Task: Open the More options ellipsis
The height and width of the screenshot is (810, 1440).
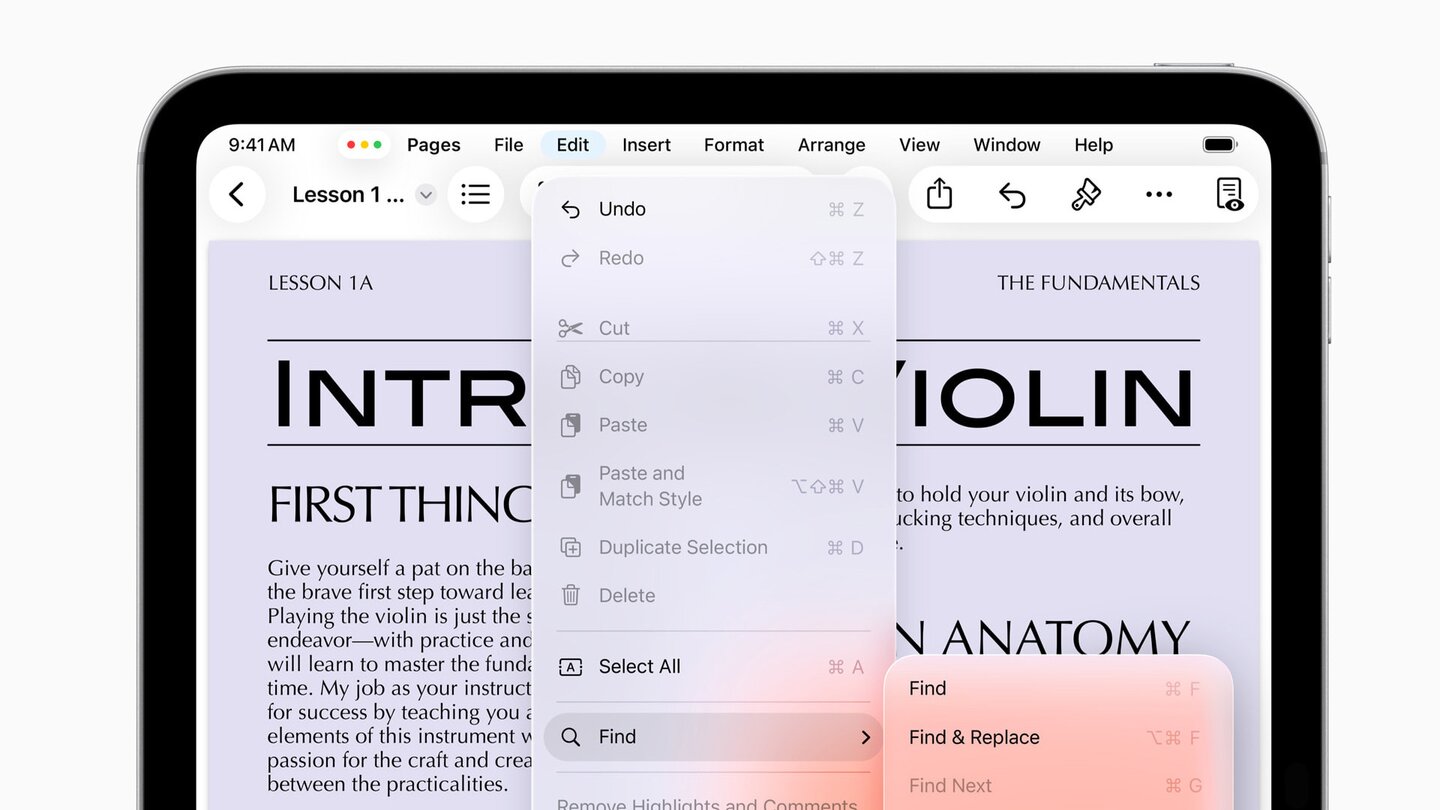Action: tap(1159, 194)
